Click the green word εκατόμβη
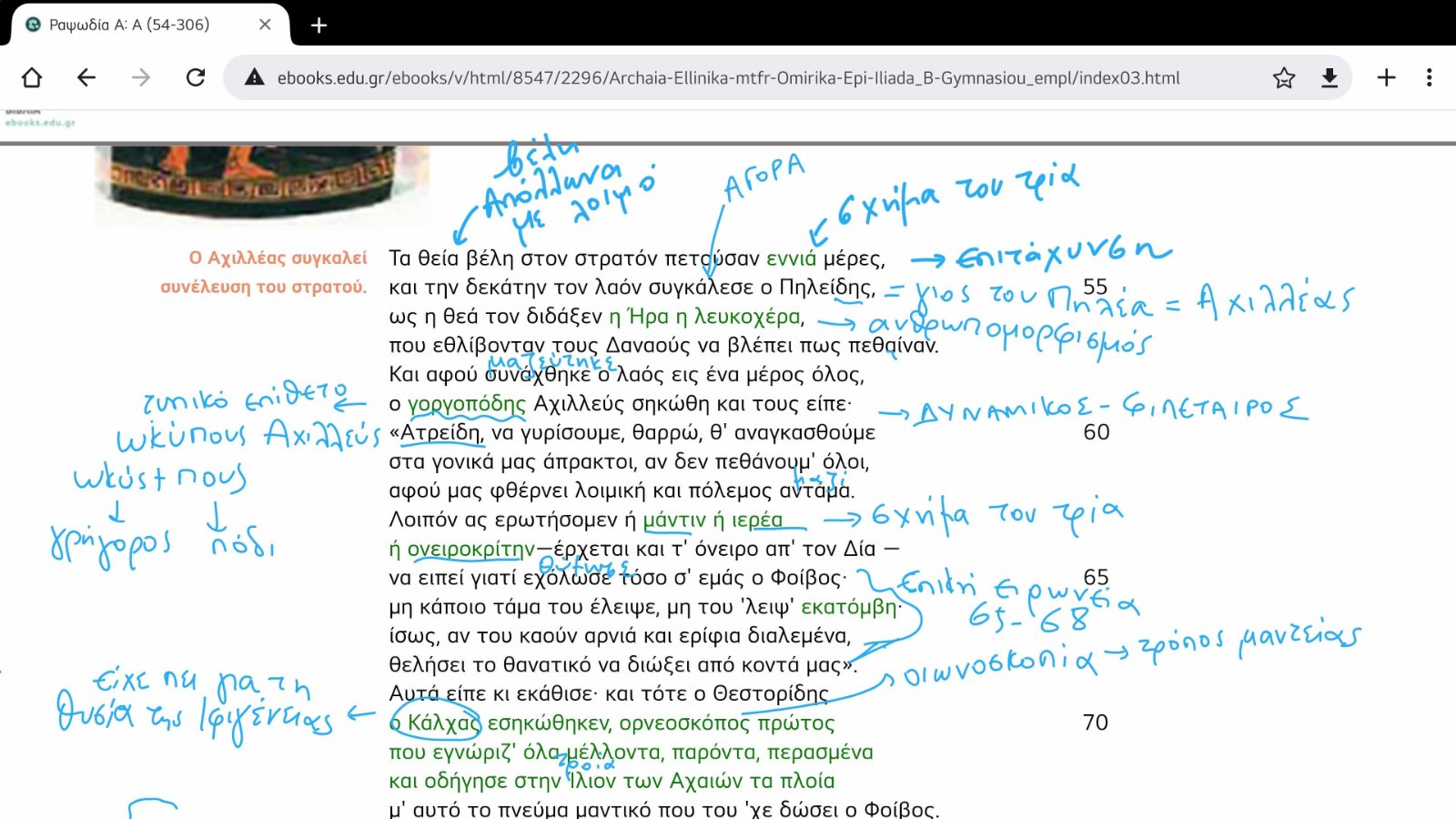This screenshot has width=1456, height=819. coord(849,607)
